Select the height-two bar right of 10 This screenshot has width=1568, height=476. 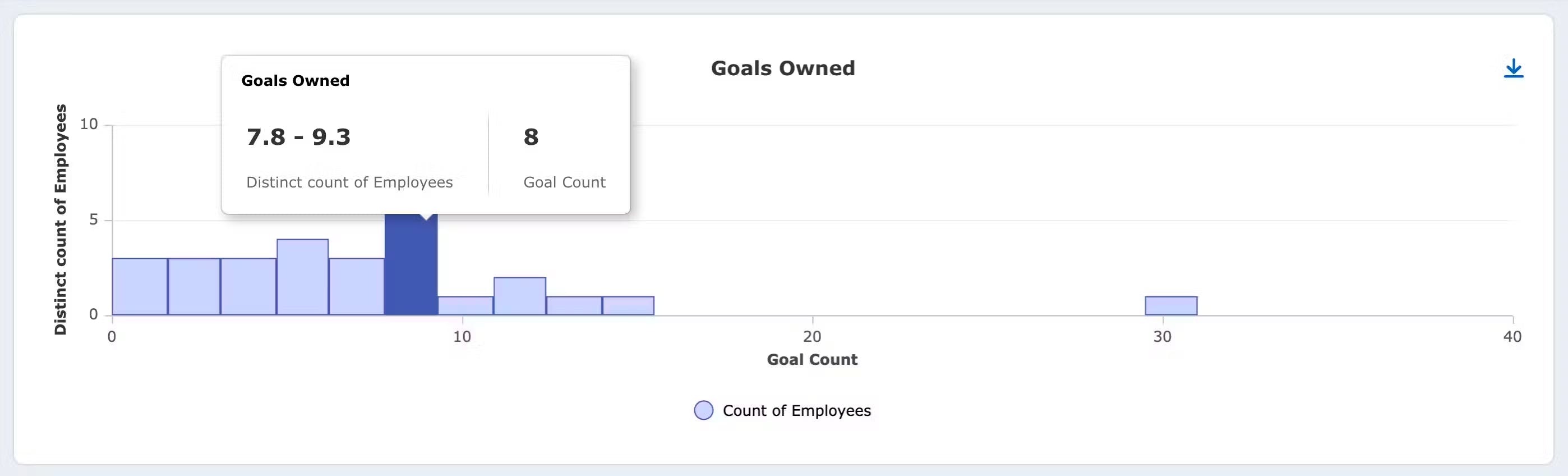(520, 296)
